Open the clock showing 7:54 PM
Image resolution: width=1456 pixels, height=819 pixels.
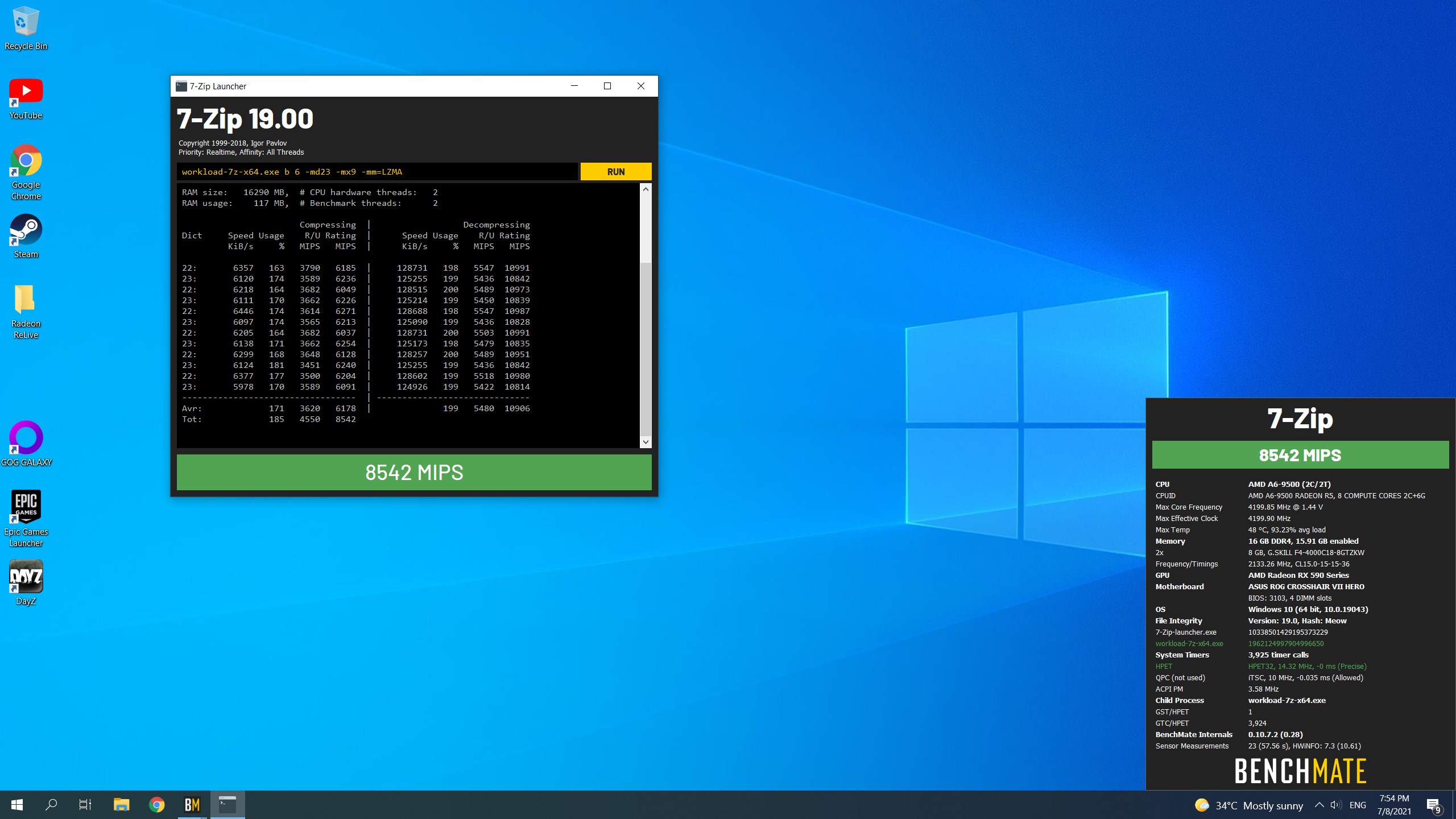pos(1394,805)
